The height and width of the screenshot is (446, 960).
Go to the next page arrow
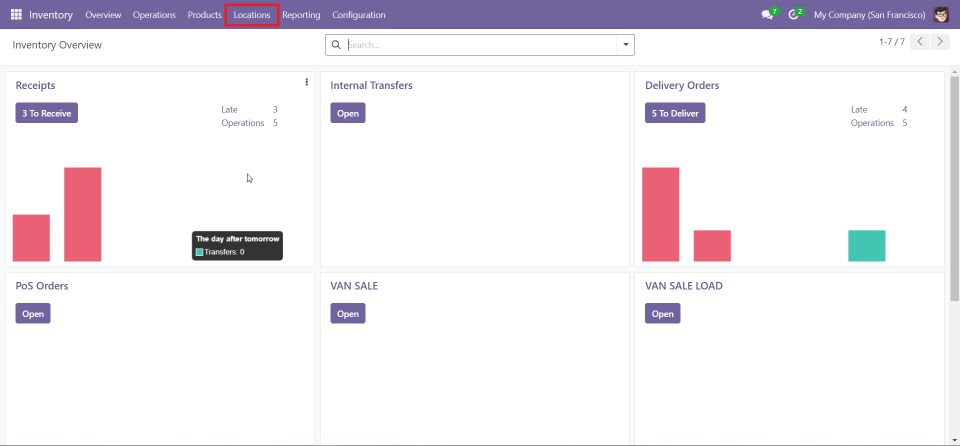(939, 42)
